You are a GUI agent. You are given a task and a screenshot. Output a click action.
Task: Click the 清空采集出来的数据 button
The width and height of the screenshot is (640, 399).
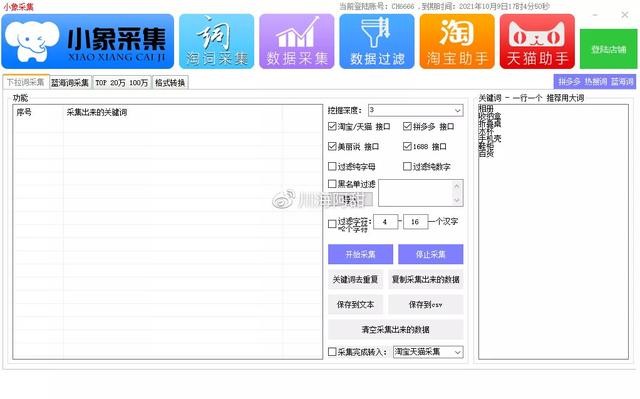point(396,329)
